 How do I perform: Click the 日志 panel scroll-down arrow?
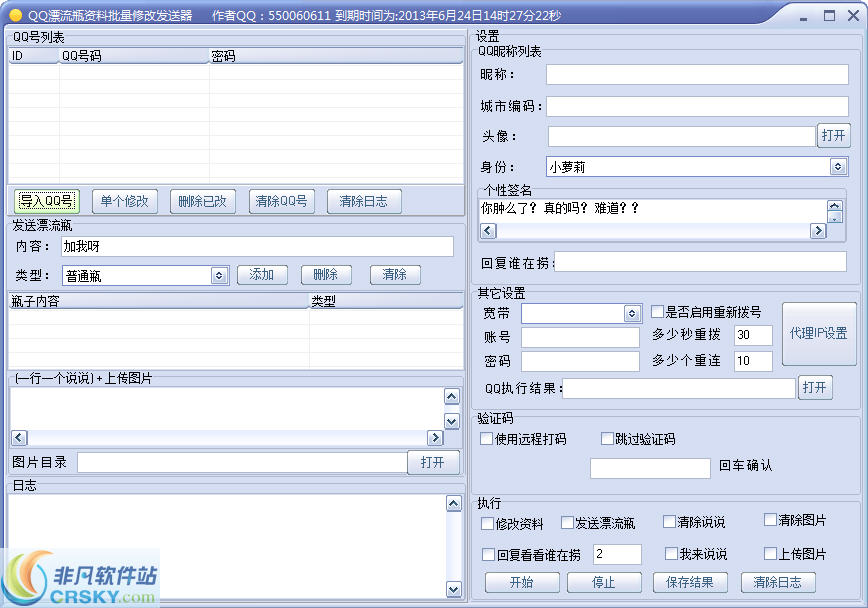[454, 590]
